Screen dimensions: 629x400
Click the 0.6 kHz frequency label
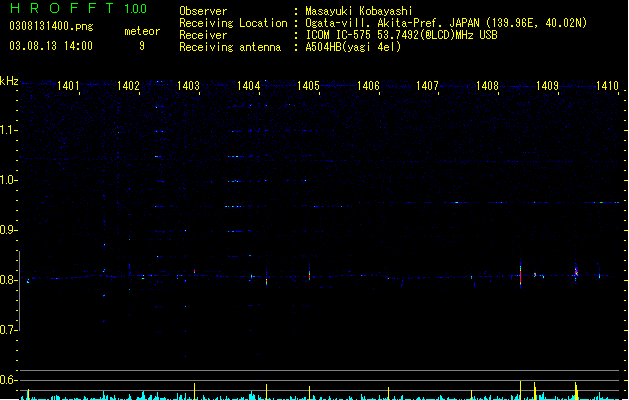(8, 380)
